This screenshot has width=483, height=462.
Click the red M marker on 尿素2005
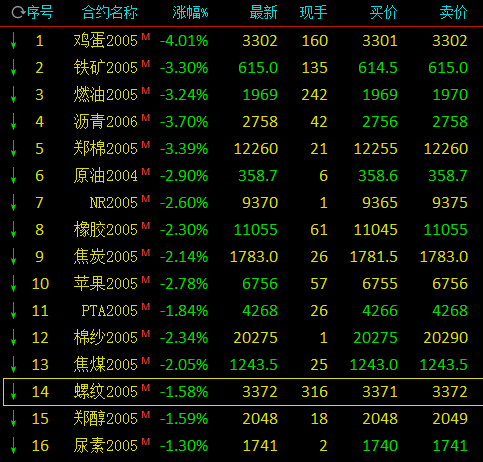point(146,441)
